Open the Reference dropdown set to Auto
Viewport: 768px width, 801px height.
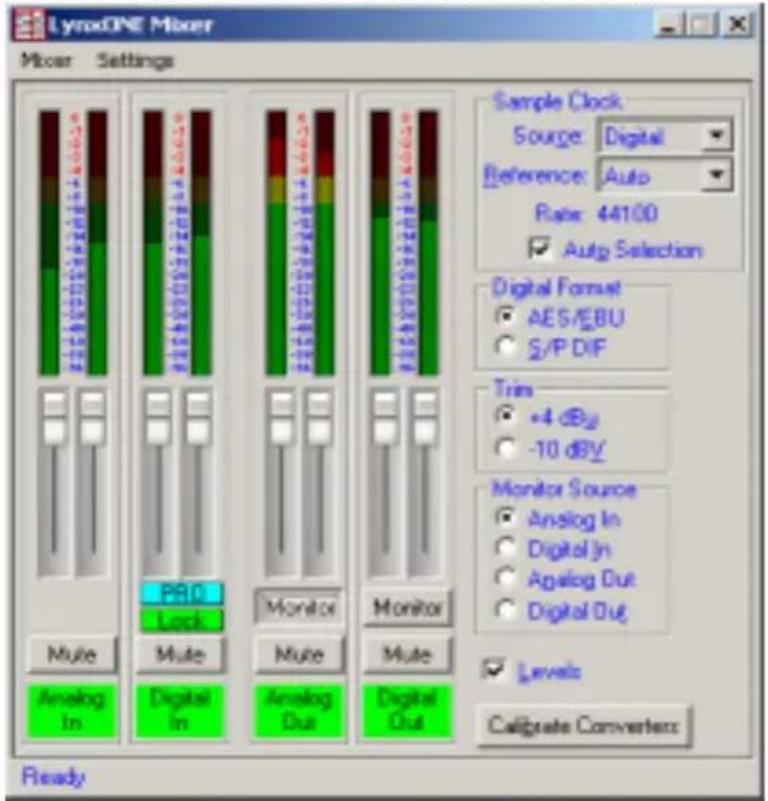pos(665,175)
